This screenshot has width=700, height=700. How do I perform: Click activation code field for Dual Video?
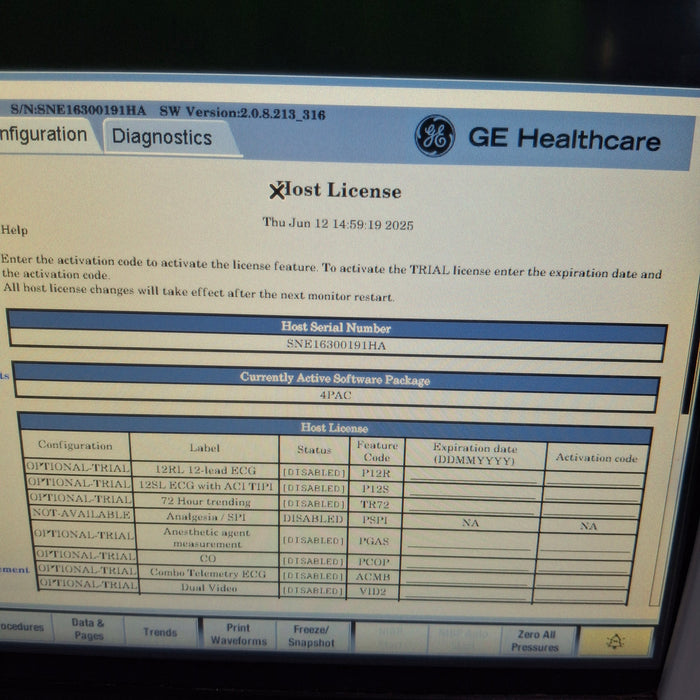(x=581, y=595)
